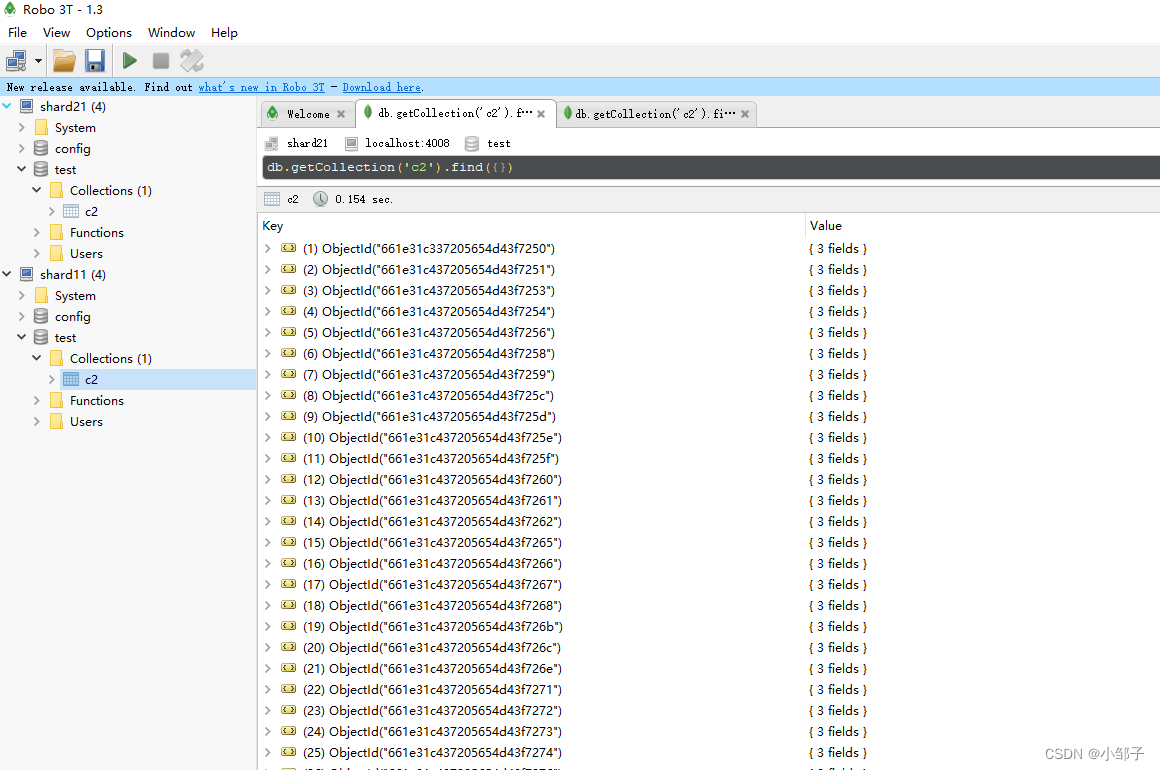This screenshot has height=770, width=1160.
Task: Click the Open file toolbar icon
Action: pyautogui.click(x=63, y=60)
